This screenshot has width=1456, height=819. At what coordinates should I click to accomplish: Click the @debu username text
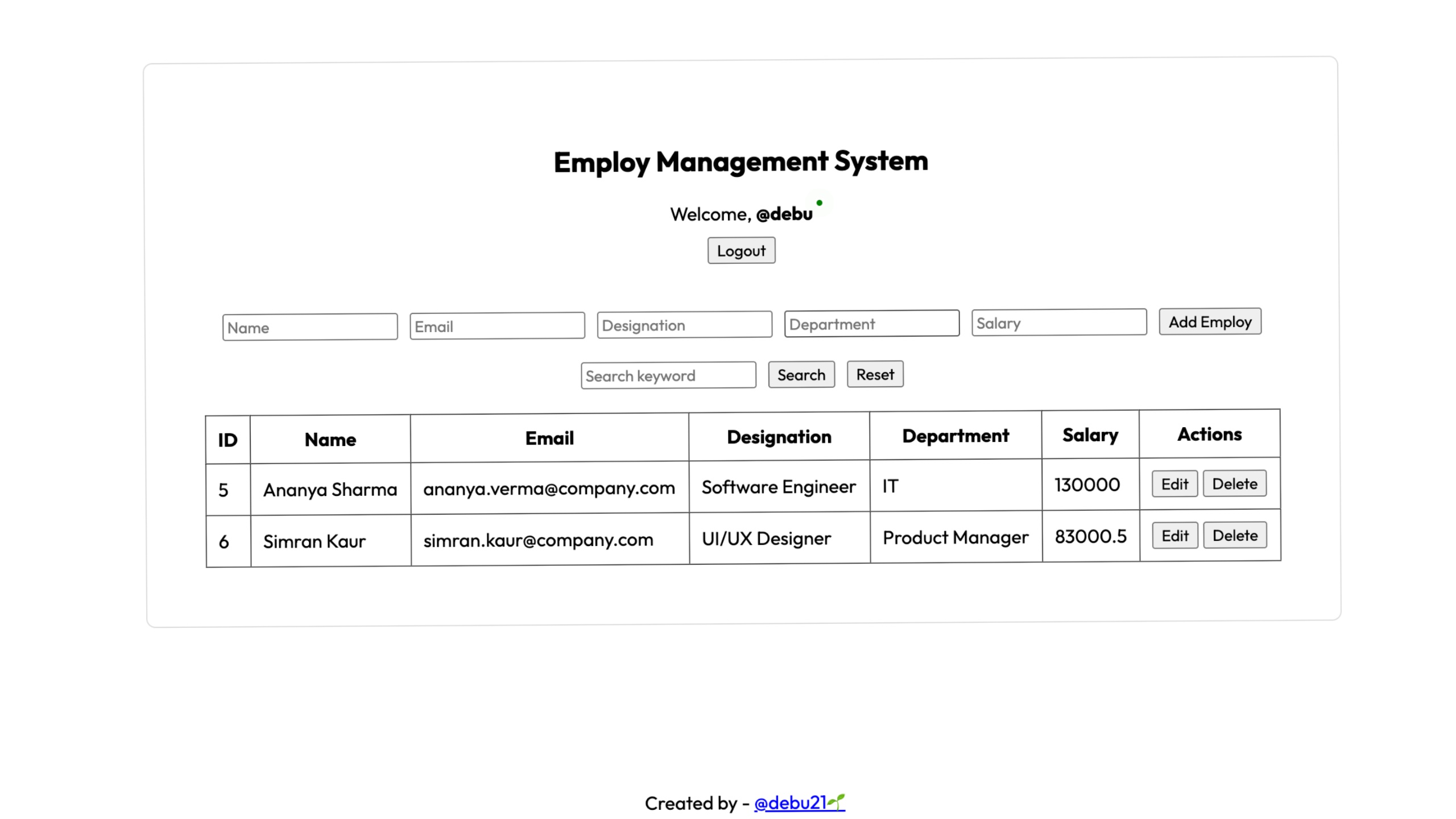(784, 214)
